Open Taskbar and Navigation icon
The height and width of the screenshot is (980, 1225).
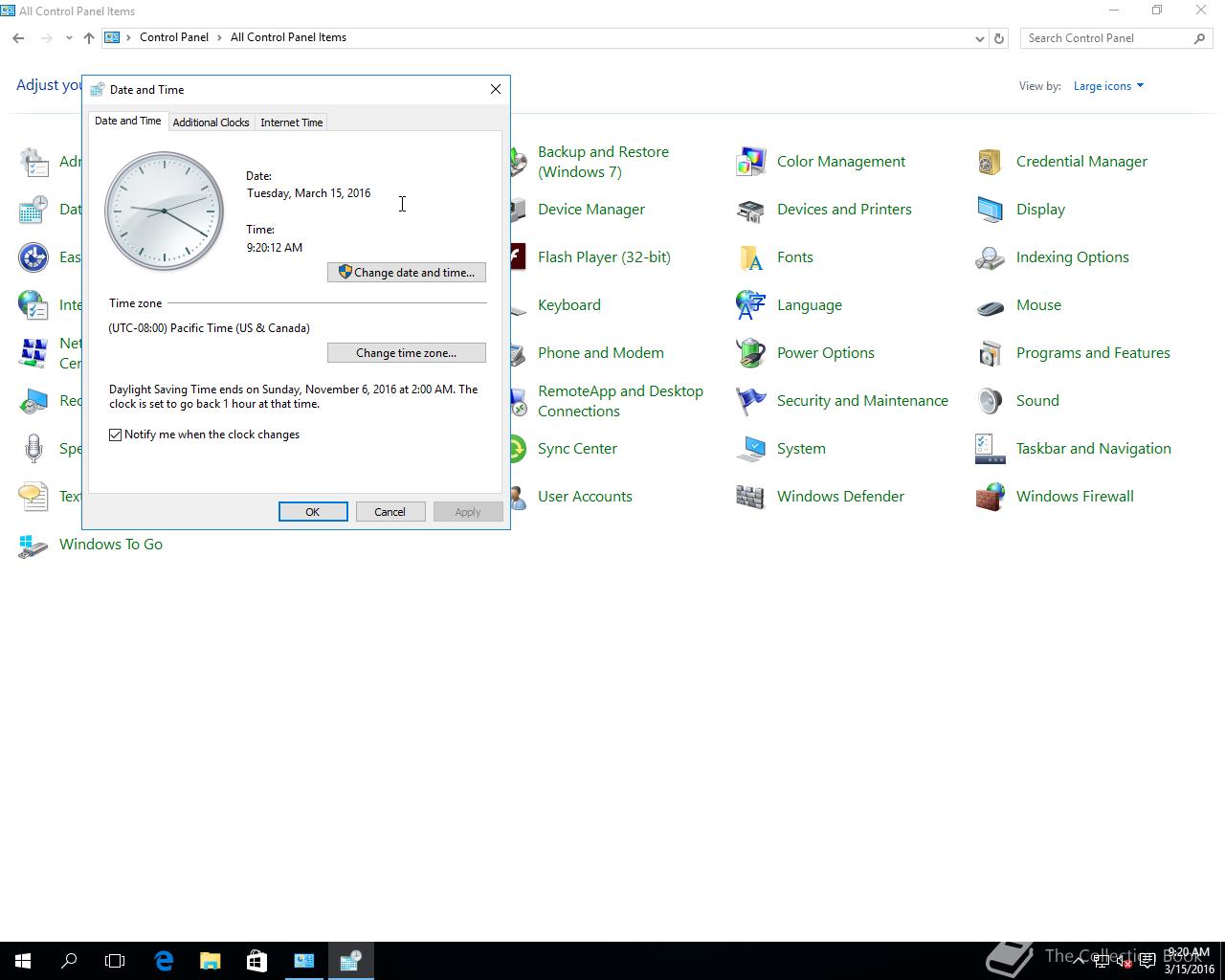[990, 449]
